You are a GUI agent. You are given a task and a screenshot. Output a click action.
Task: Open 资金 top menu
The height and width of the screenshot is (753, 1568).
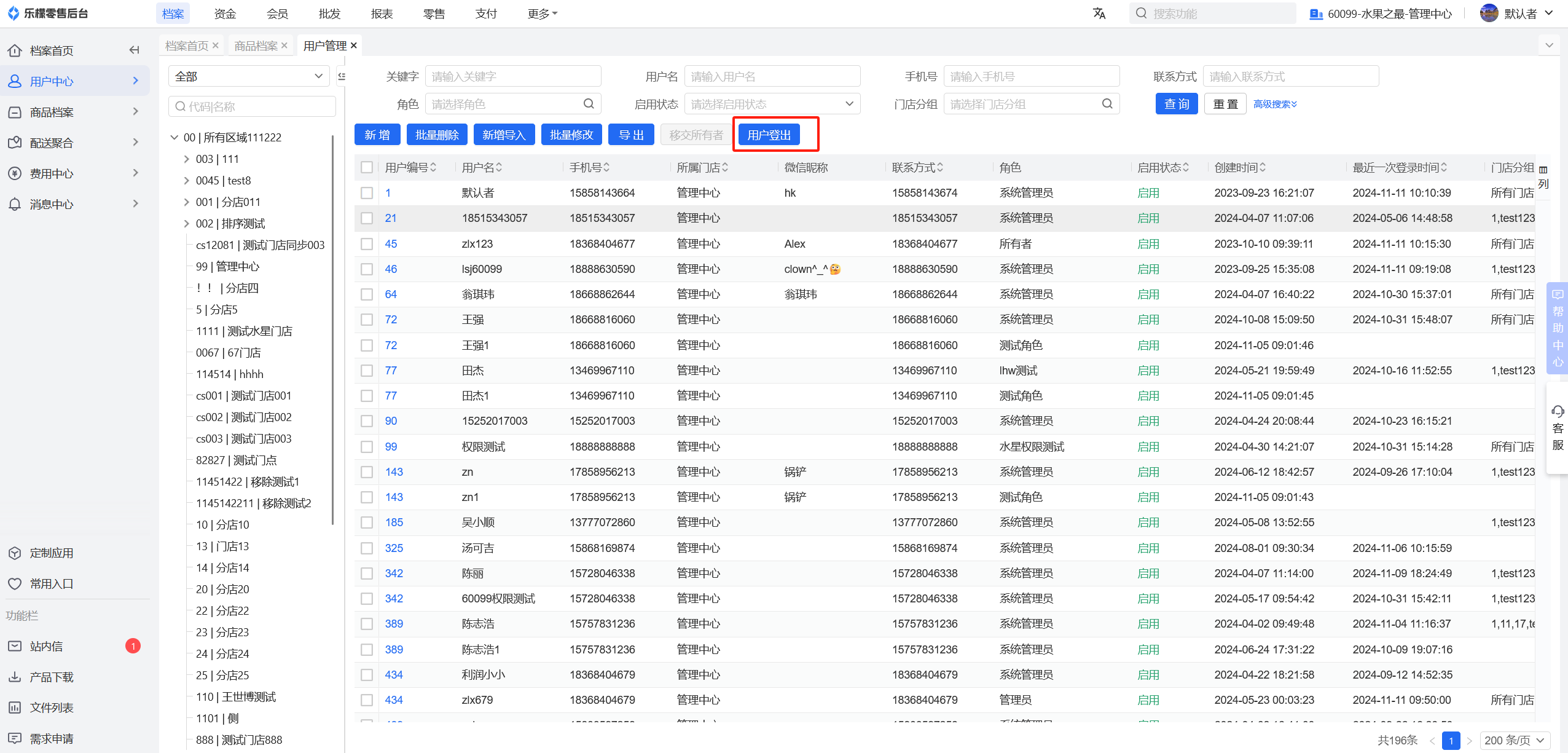[x=225, y=14]
